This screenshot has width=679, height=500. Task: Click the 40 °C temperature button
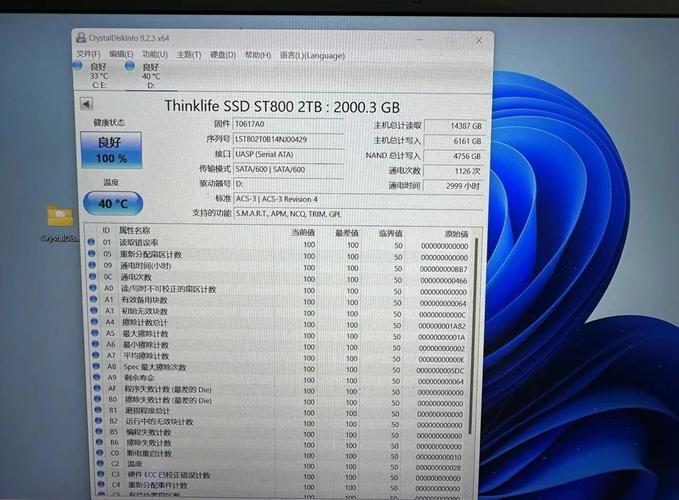coord(112,203)
